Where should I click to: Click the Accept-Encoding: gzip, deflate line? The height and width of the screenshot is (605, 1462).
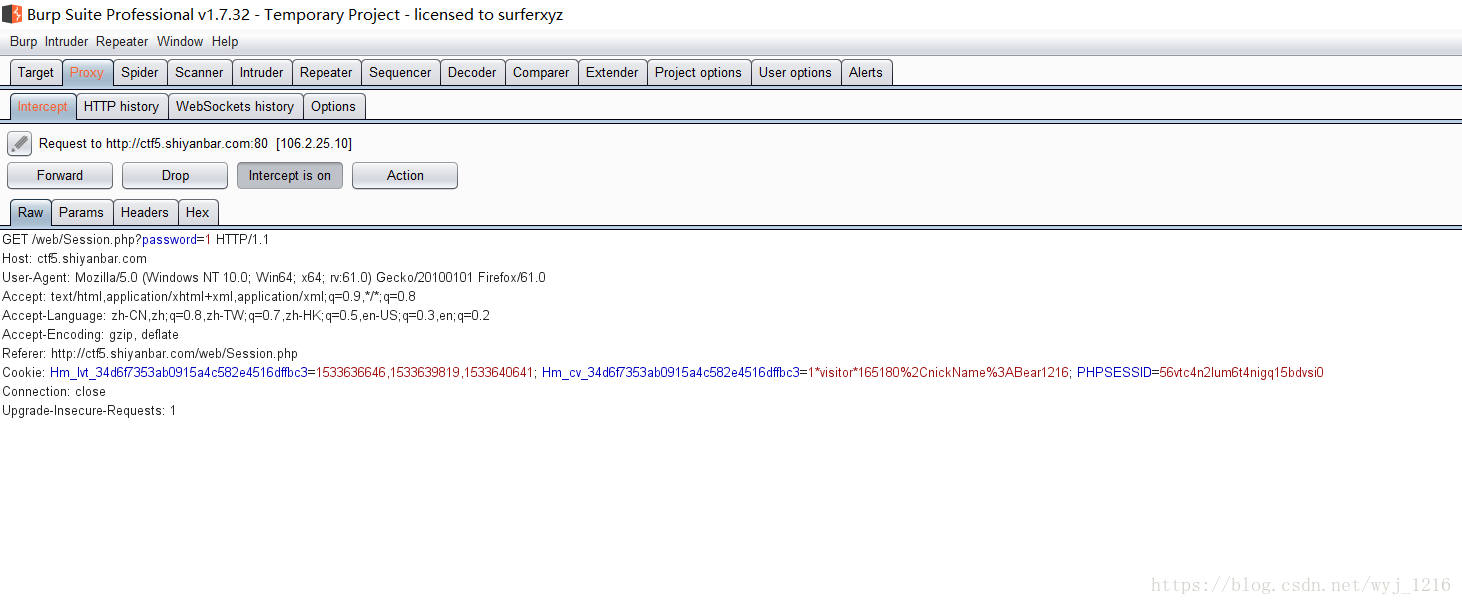[x=91, y=335]
